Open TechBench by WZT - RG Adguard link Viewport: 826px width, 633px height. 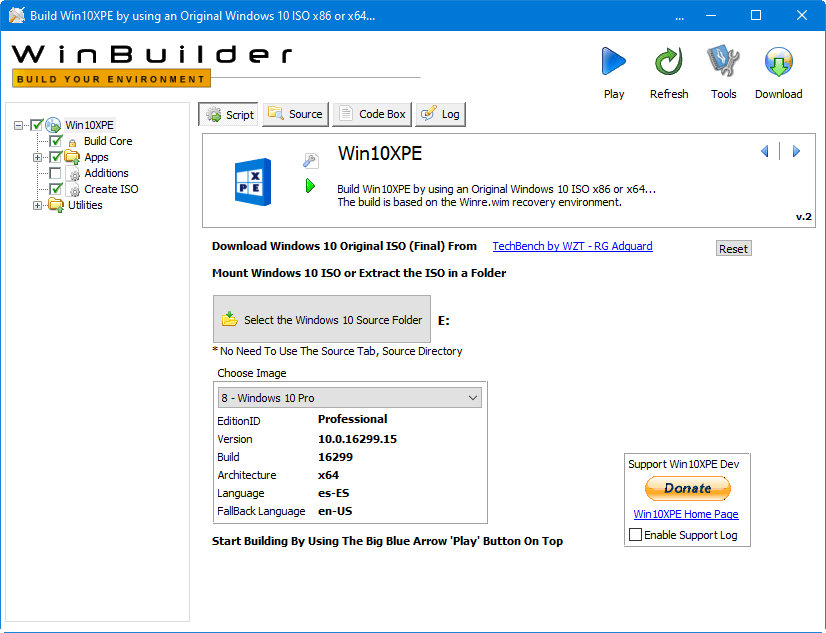click(x=572, y=246)
